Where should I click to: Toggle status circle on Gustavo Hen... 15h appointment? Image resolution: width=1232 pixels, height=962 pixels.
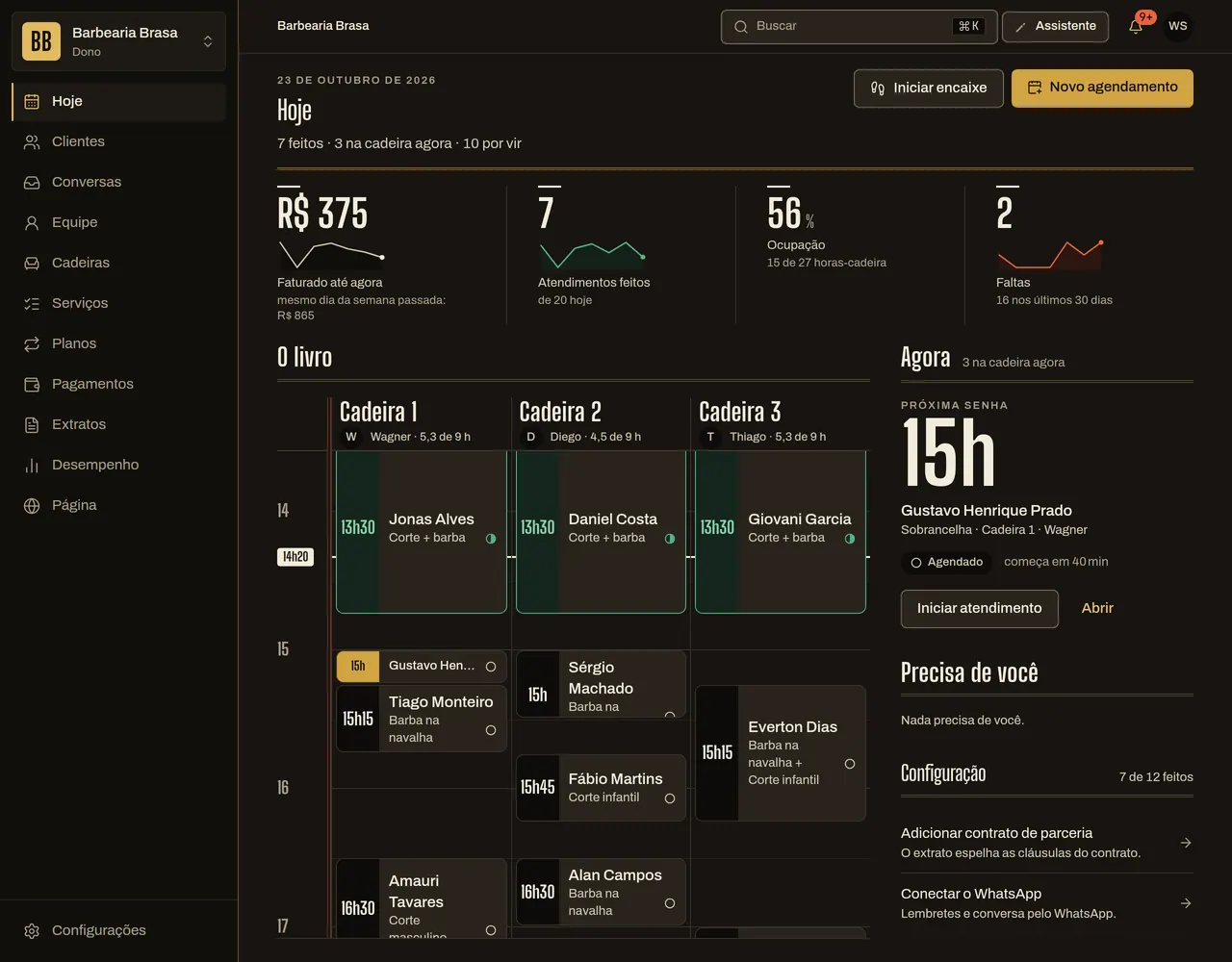(x=491, y=667)
